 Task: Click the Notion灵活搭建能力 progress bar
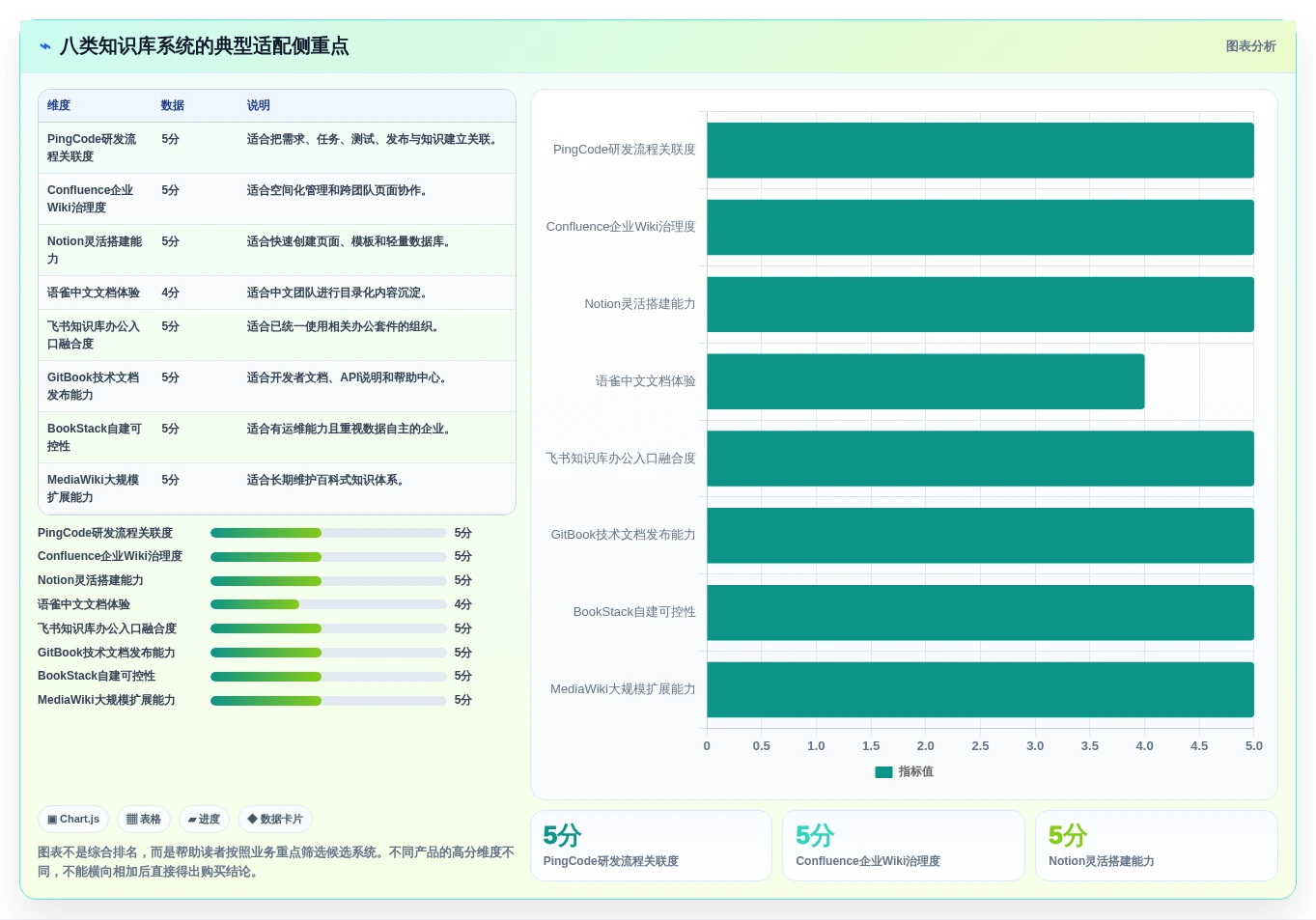coord(328,580)
